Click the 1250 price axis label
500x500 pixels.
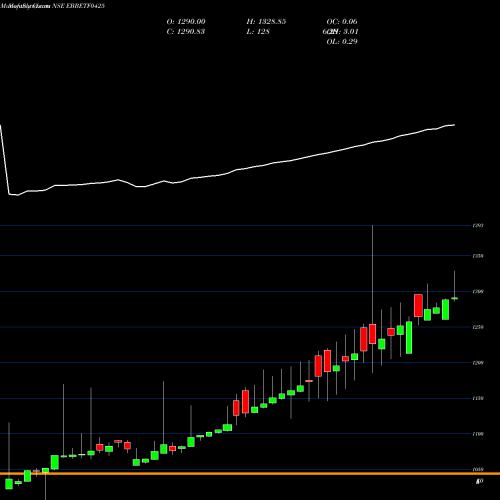click(x=478, y=327)
